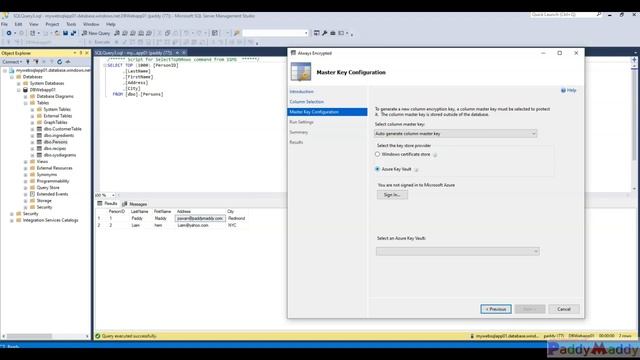Expand the System Databases node
Viewport: 640px width, 360px height.
[19, 83]
